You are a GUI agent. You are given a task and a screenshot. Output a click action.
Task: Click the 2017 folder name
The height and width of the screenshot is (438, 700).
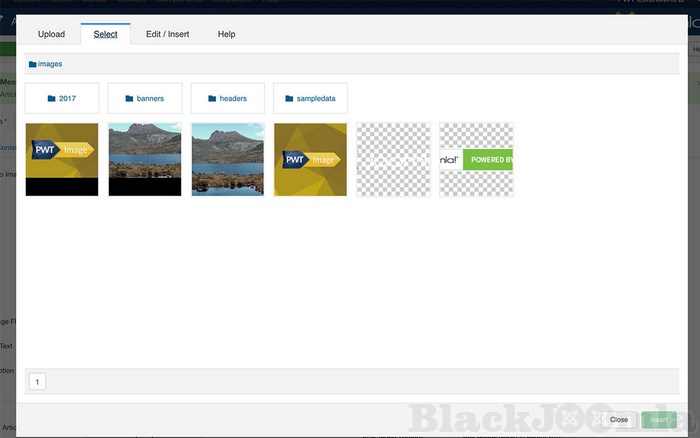tap(68, 99)
